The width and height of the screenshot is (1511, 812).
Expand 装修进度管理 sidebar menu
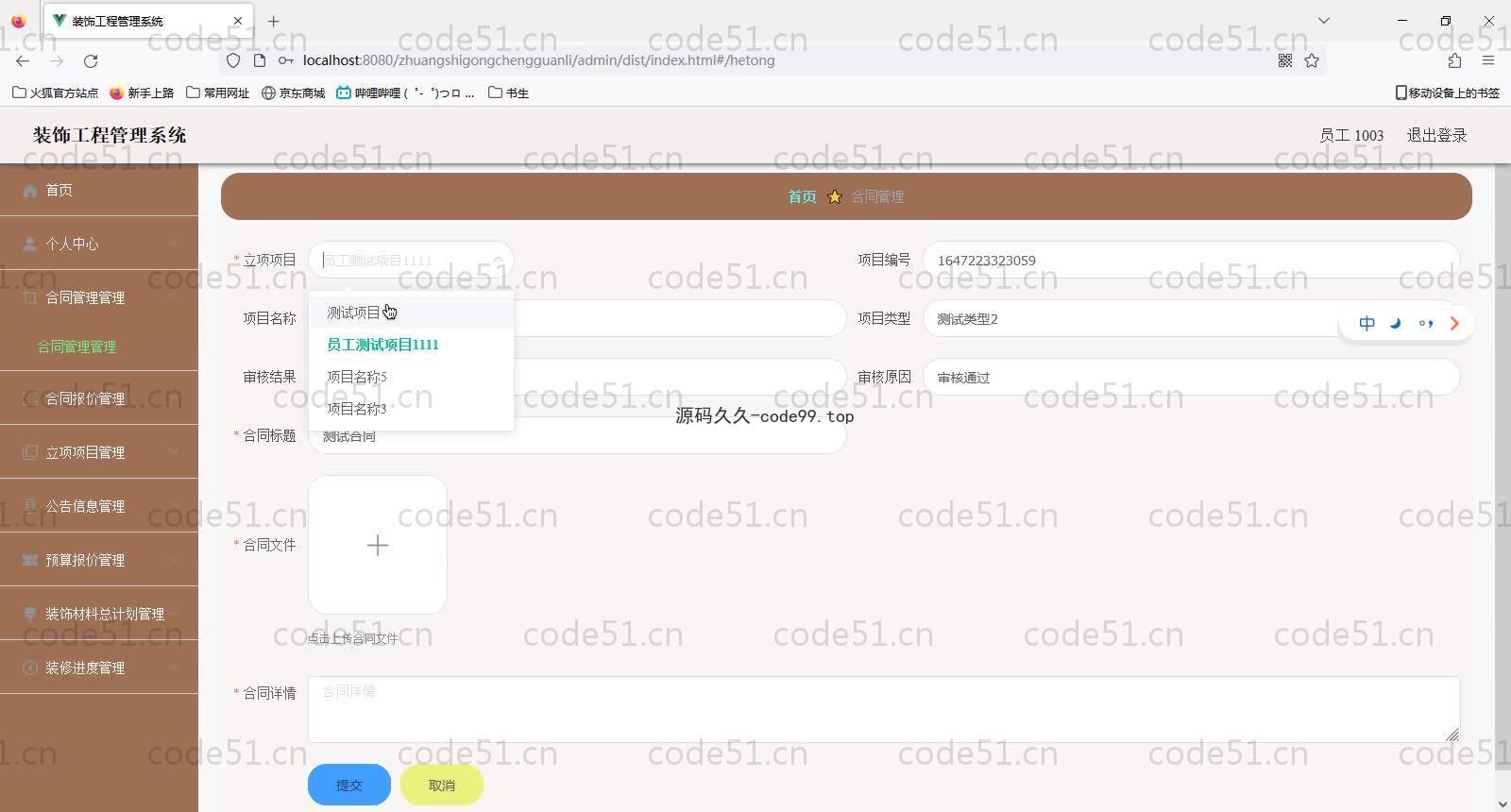99,668
